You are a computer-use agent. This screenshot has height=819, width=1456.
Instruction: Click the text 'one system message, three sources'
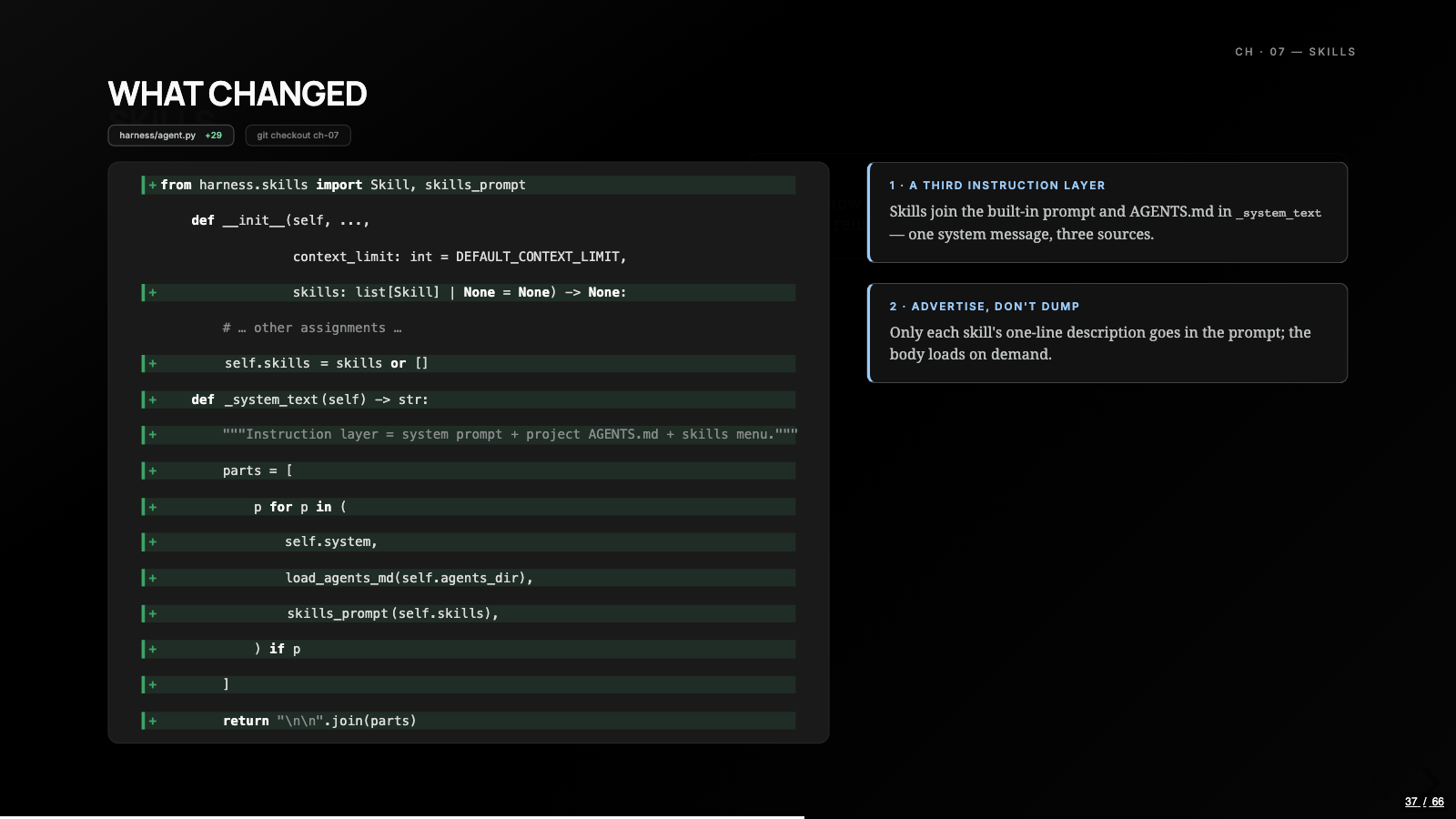pyautogui.click(x=1030, y=235)
